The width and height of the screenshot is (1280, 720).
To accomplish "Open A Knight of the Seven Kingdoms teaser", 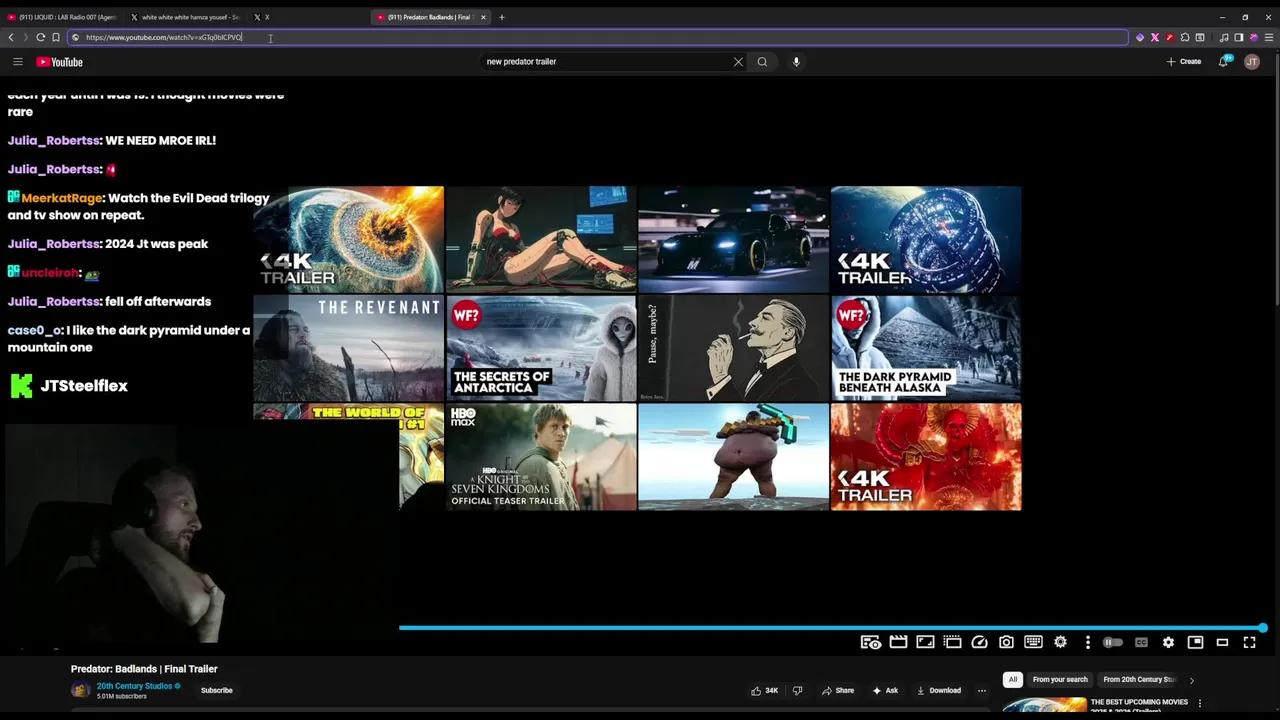I will point(541,457).
